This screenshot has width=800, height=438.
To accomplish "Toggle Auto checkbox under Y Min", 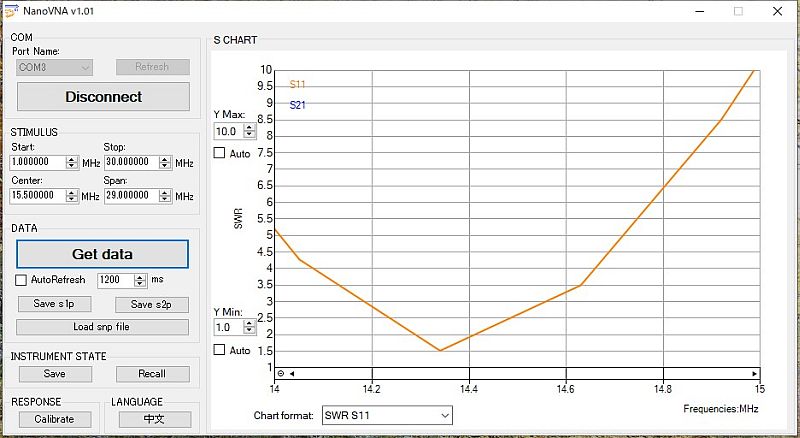I will (x=220, y=350).
